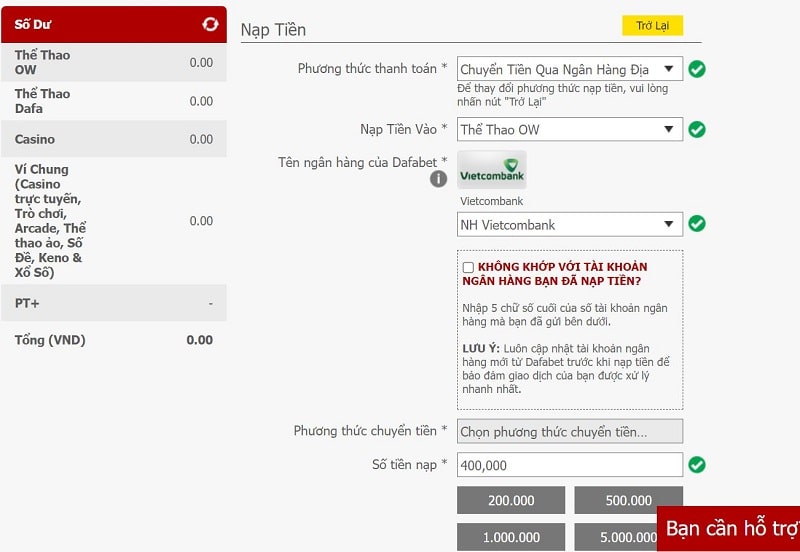This screenshot has height=552, width=800.
Task: Click the info icon beside Tên ngân hàng
Action: [x=438, y=179]
